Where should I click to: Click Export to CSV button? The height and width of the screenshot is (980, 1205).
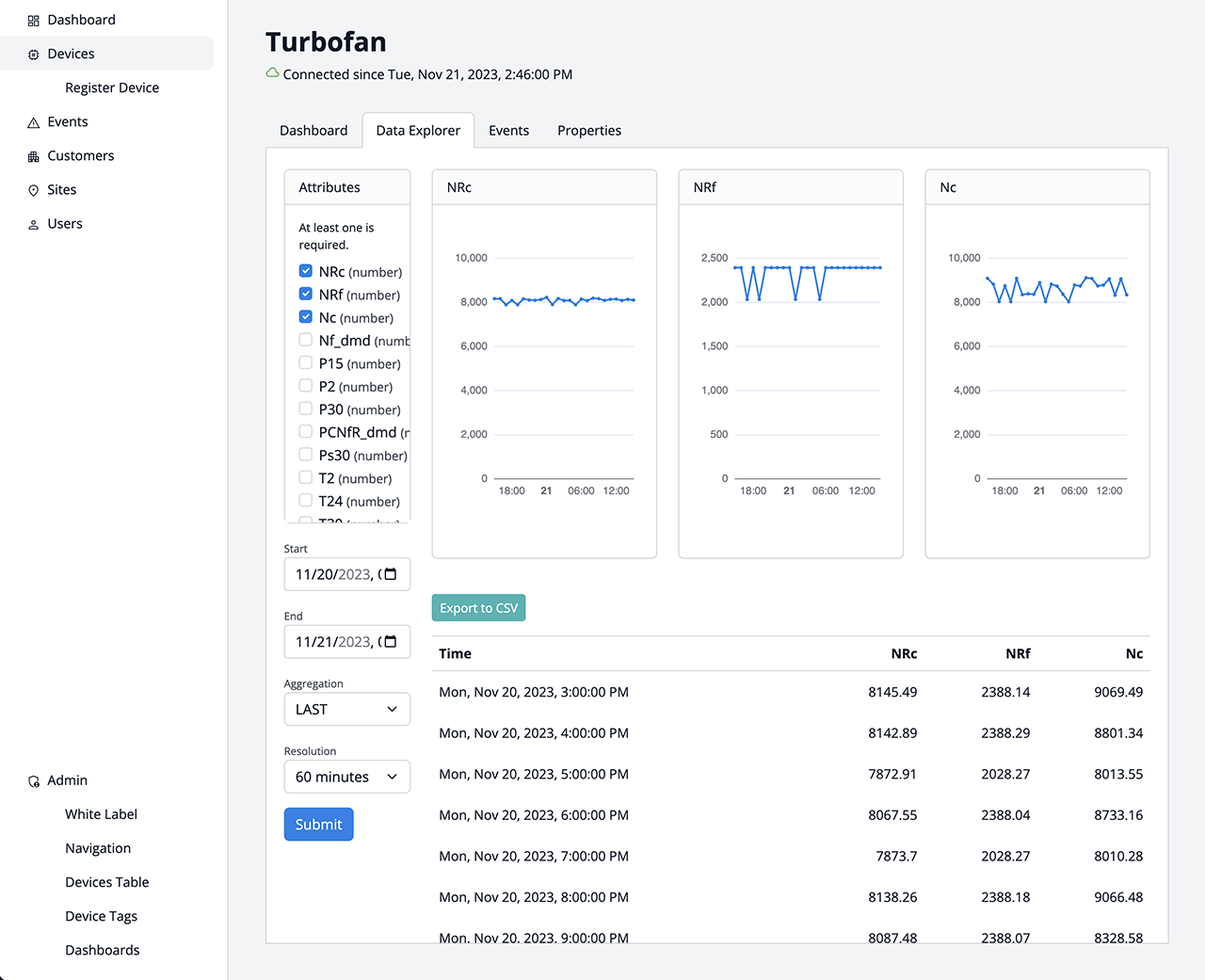tap(478, 608)
